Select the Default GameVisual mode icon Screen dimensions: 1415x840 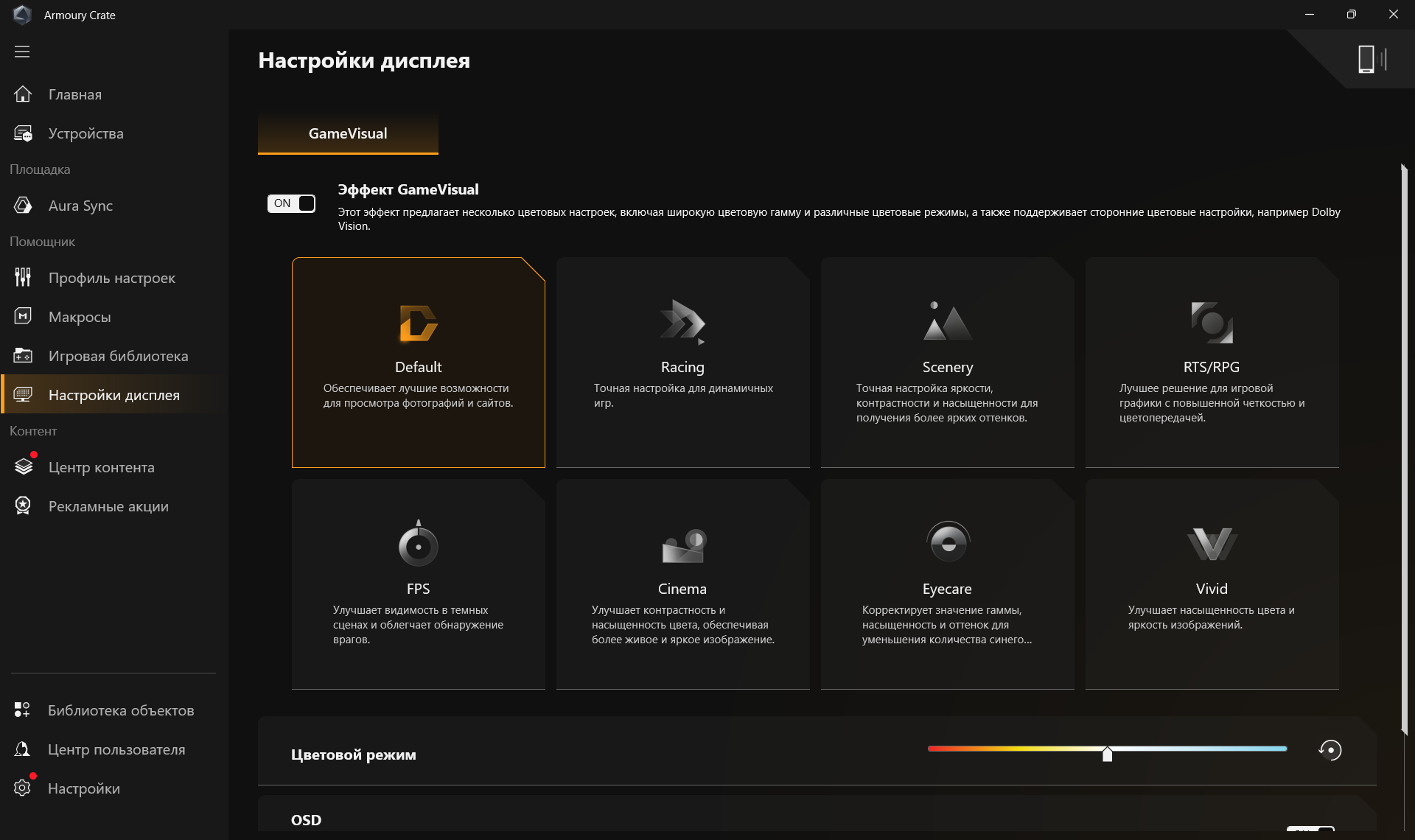click(418, 323)
